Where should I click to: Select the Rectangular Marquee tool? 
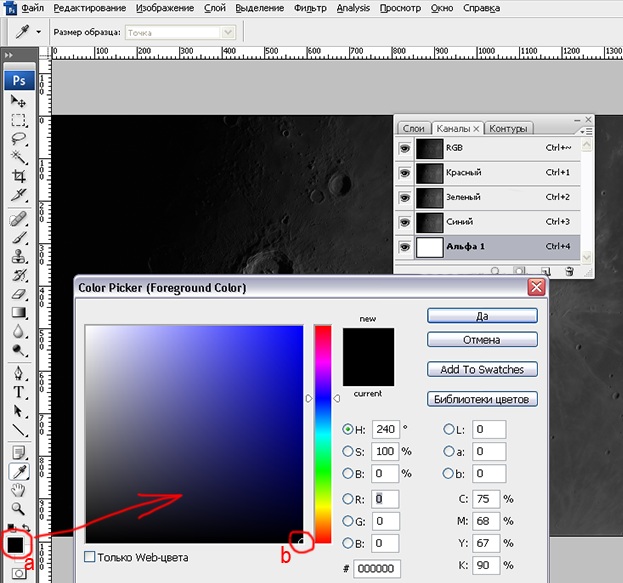tap(19, 121)
